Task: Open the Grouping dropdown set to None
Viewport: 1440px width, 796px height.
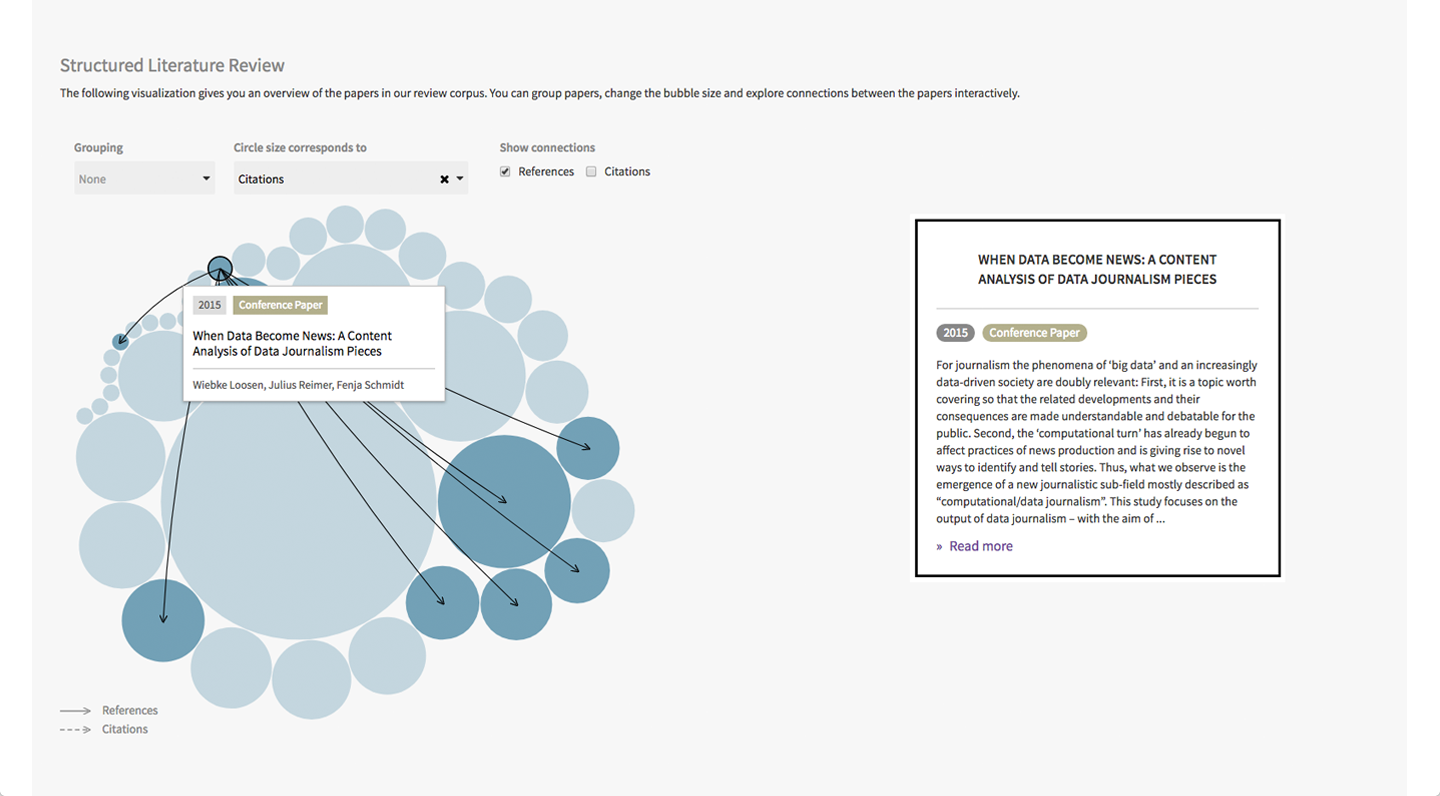Action: click(144, 179)
